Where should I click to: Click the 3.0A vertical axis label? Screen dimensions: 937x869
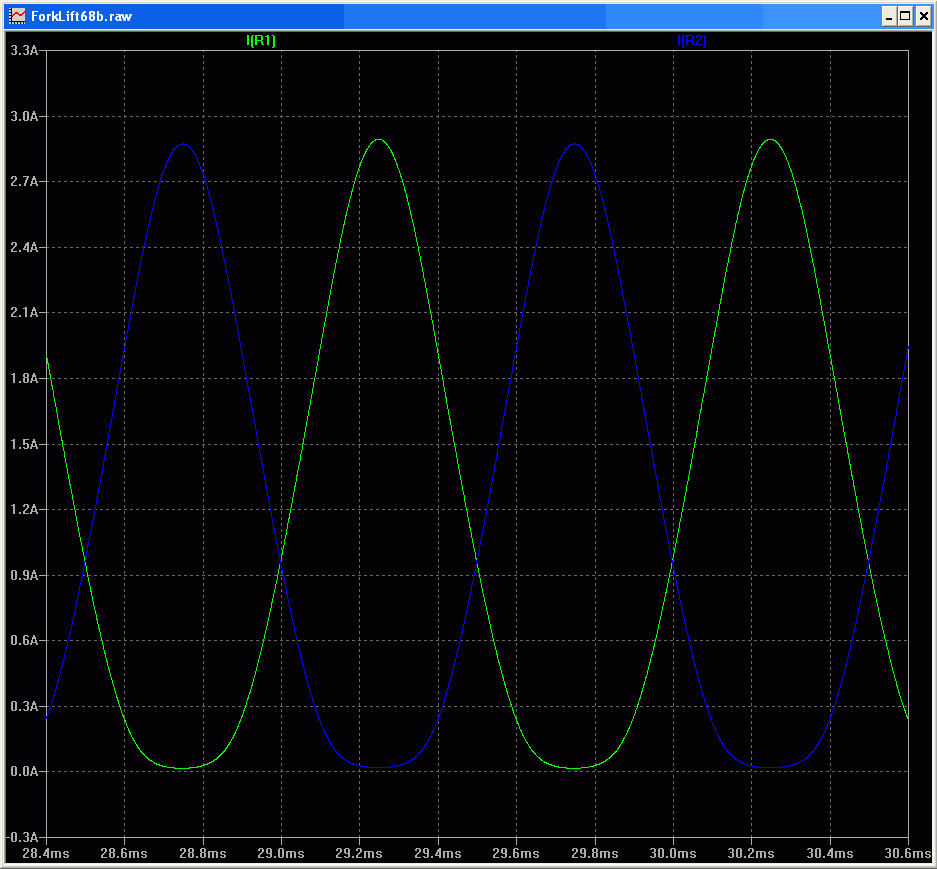click(x=25, y=117)
